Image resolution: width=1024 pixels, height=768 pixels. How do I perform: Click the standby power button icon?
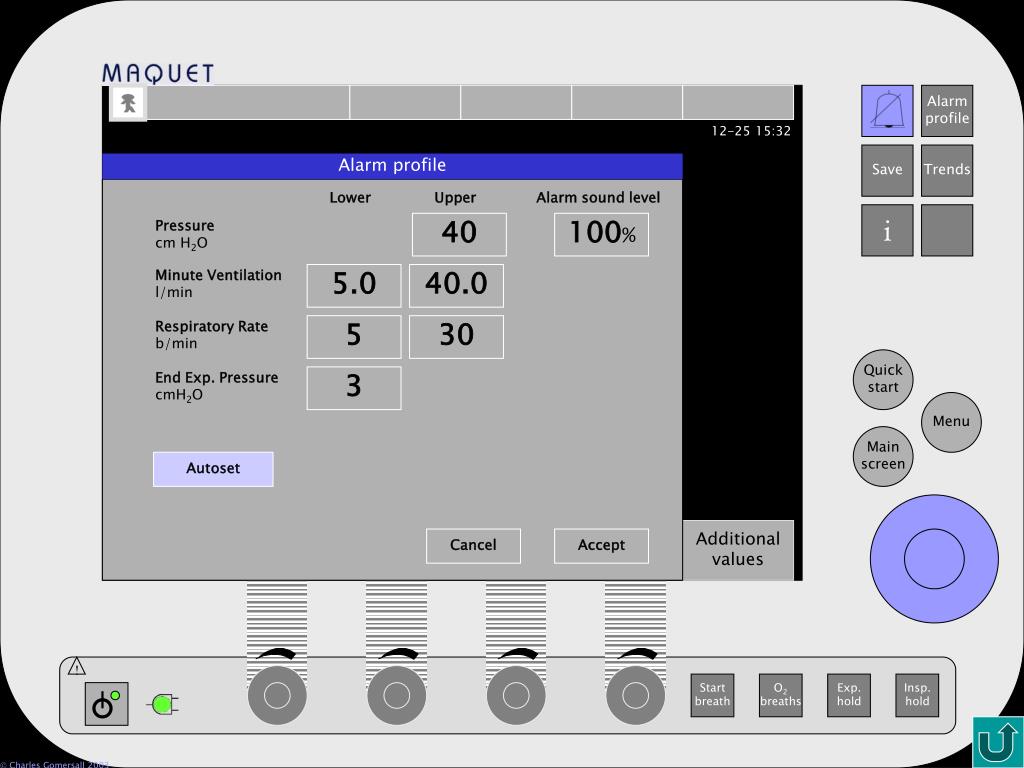point(106,704)
